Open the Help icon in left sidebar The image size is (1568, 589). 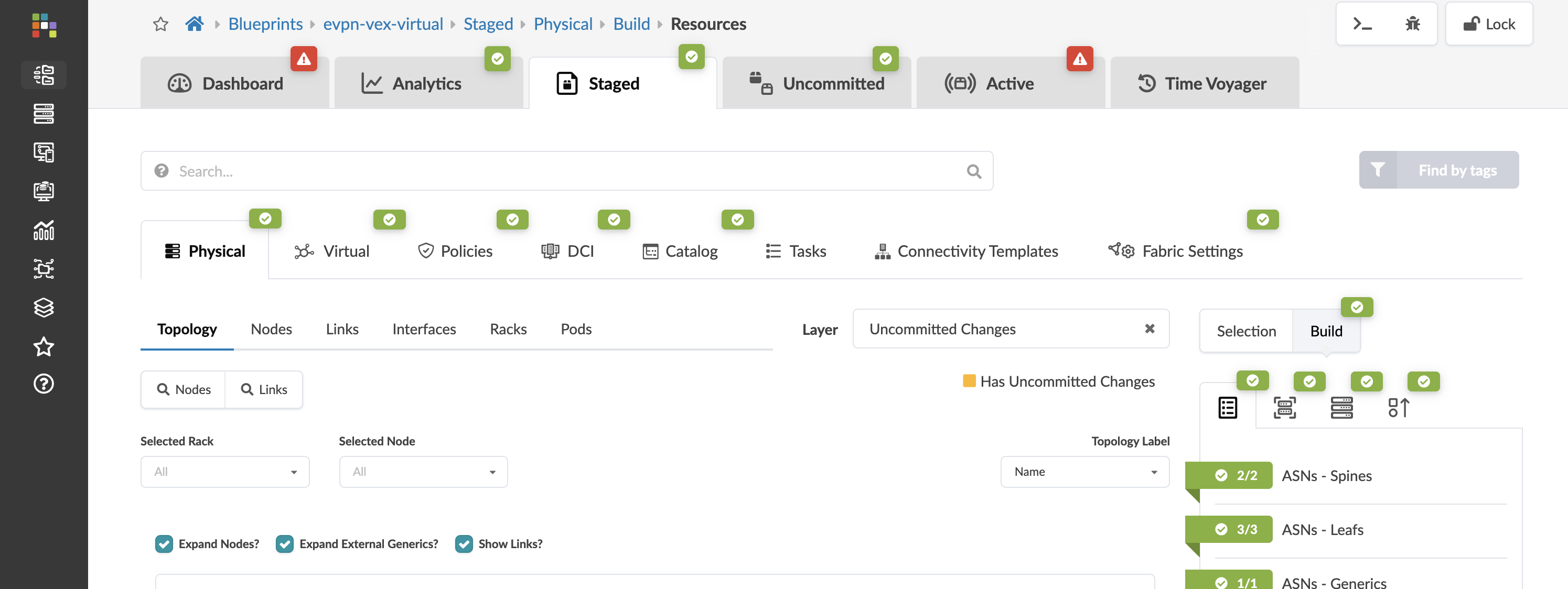pos(43,384)
